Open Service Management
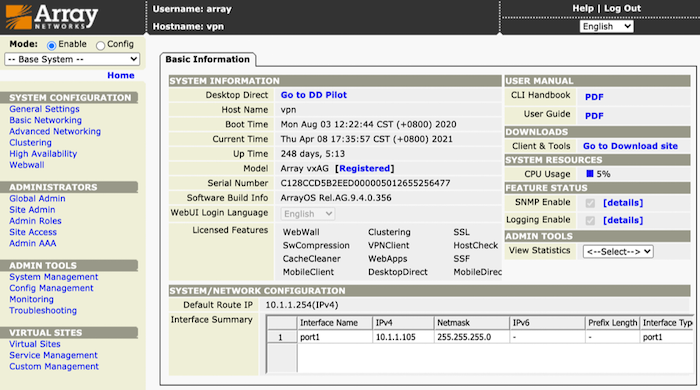This screenshot has height=390, width=700. tap(53, 355)
